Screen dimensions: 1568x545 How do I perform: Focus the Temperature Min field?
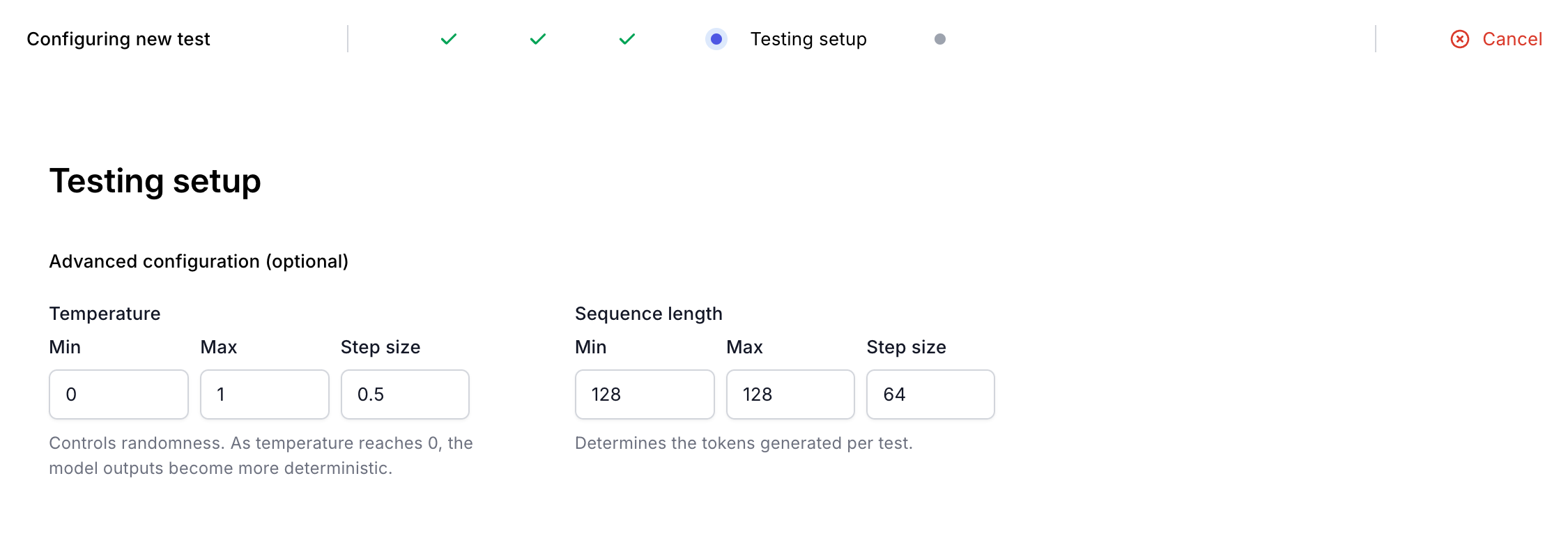118,394
